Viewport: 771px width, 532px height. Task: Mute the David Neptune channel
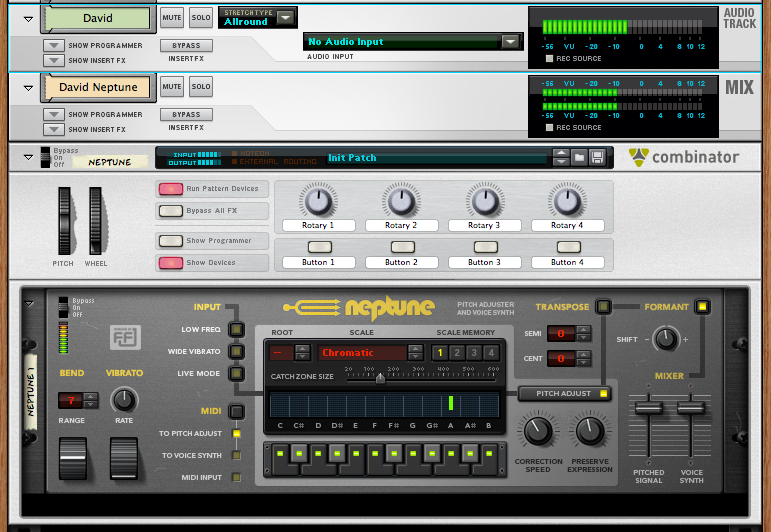coord(172,87)
